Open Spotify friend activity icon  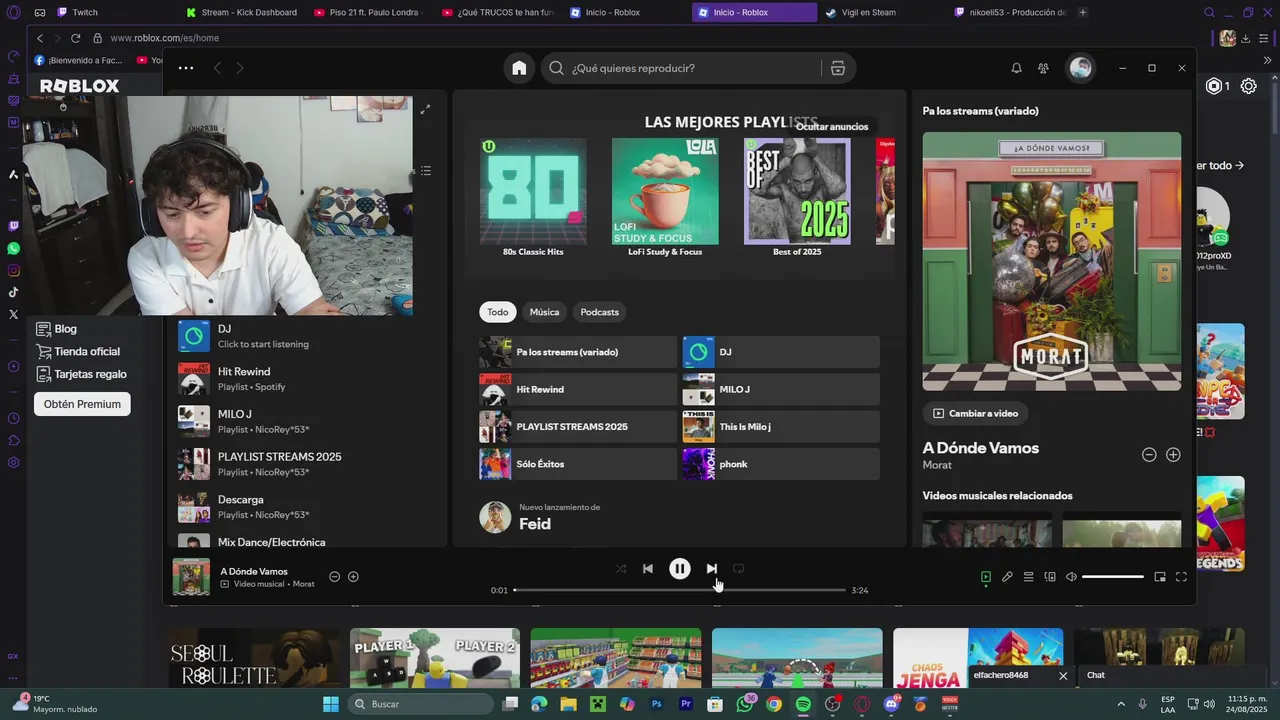tap(1043, 68)
